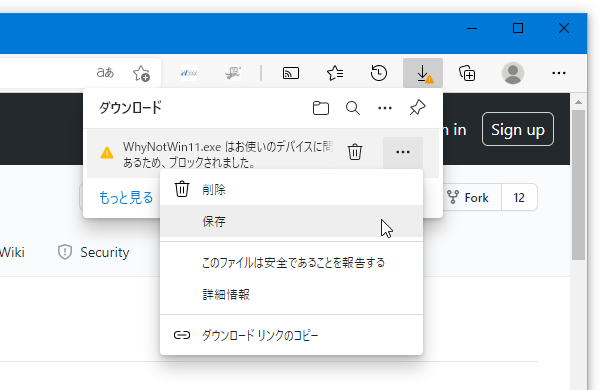Open Edge settings and more menu
This screenshot has height=390, width=600.
tap(559, 73)
